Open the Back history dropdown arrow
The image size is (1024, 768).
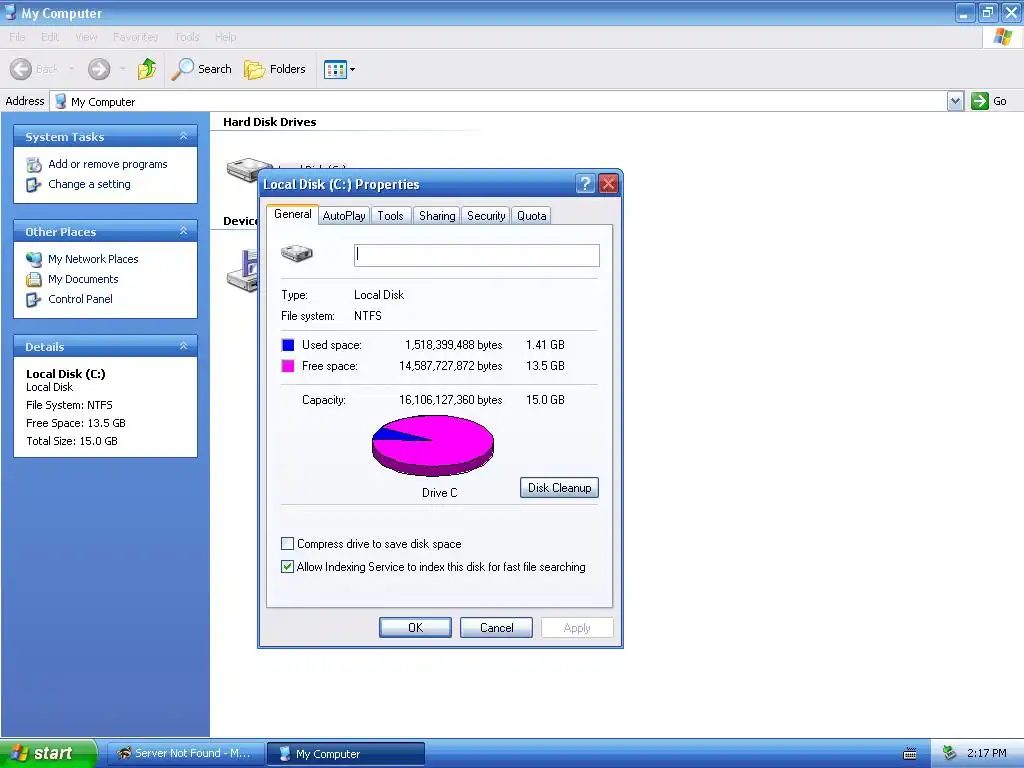(x=71, y=69)
